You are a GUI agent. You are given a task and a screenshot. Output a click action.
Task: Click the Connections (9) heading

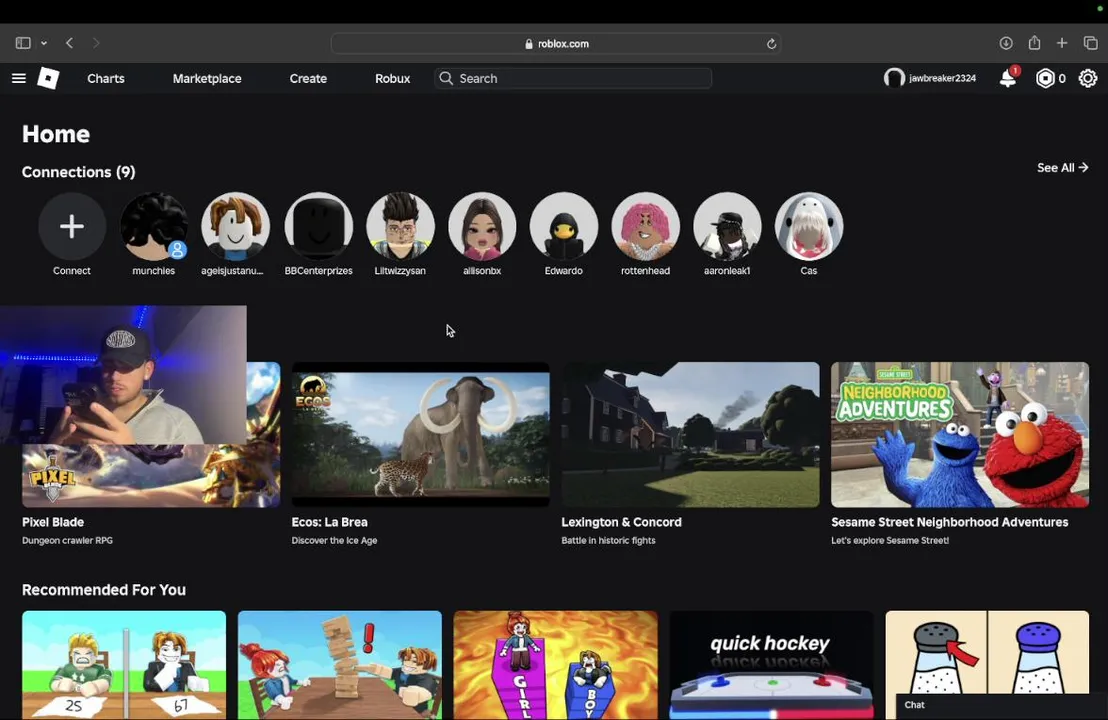pos(78,172)
